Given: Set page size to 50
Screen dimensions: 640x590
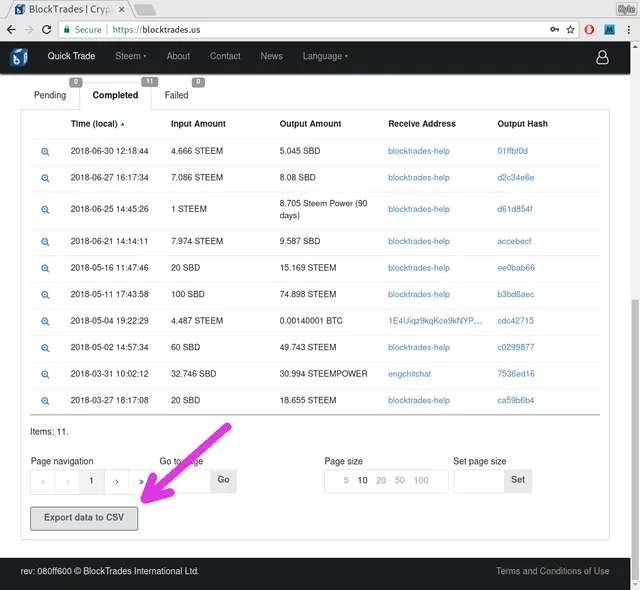Looking at the screenshot, I should [400, 481].
